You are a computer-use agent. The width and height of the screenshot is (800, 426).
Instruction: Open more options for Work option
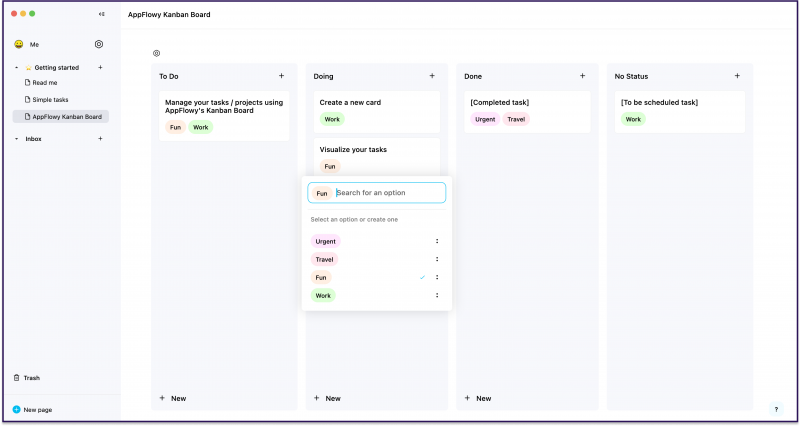(x=437, y=295)
